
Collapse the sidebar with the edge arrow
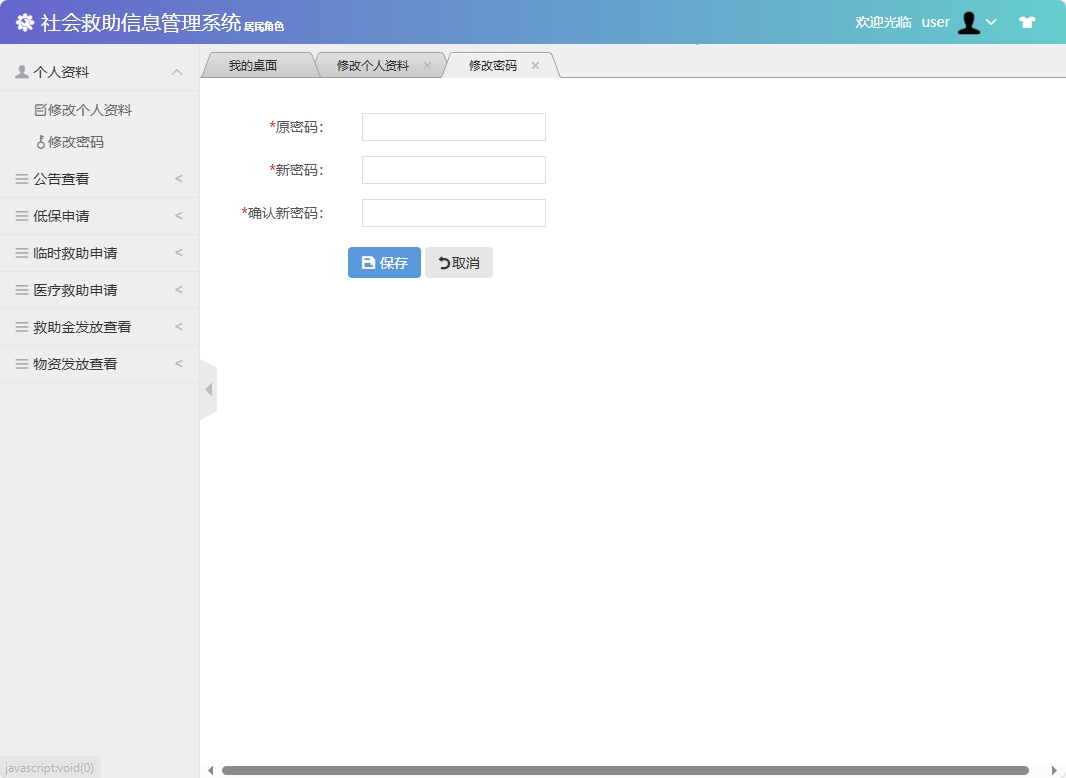[209, 389]
